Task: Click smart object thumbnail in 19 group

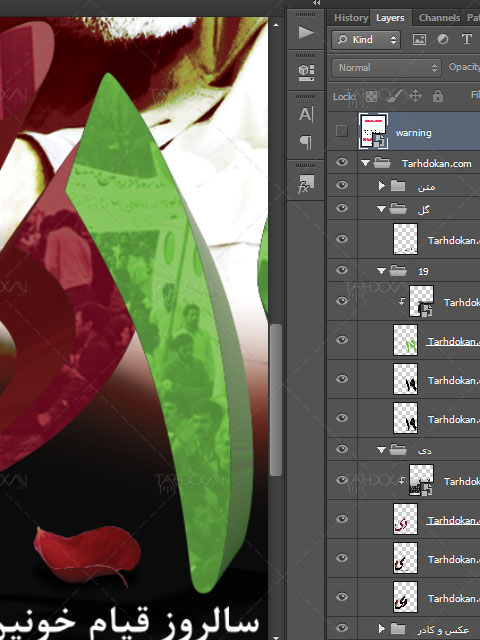Action: coord(421,301)
